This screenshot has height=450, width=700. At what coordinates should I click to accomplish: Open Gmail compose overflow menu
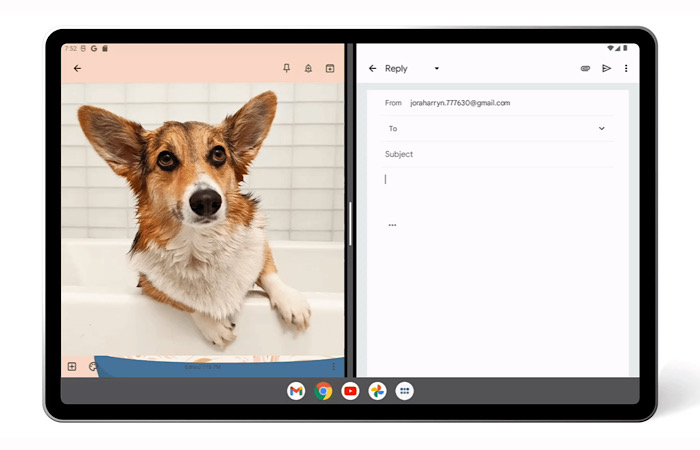[626, 68]
